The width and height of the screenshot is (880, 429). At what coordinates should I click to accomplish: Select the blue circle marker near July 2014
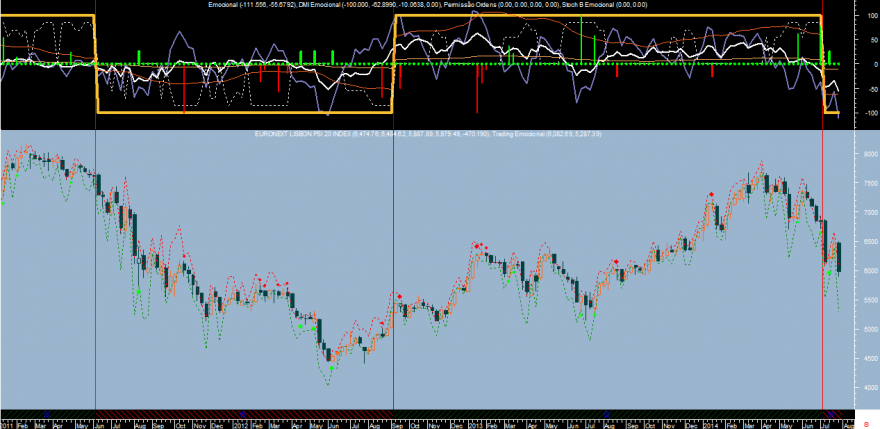pos(831,414)
